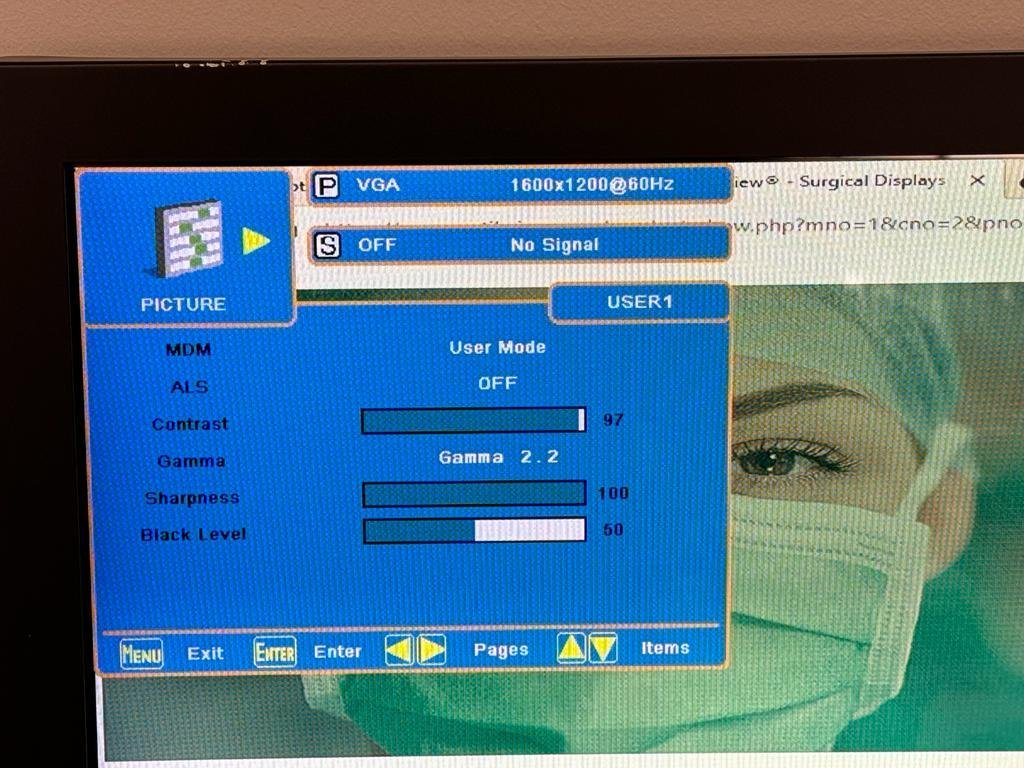Click the P primary input icon

(327, 185)
